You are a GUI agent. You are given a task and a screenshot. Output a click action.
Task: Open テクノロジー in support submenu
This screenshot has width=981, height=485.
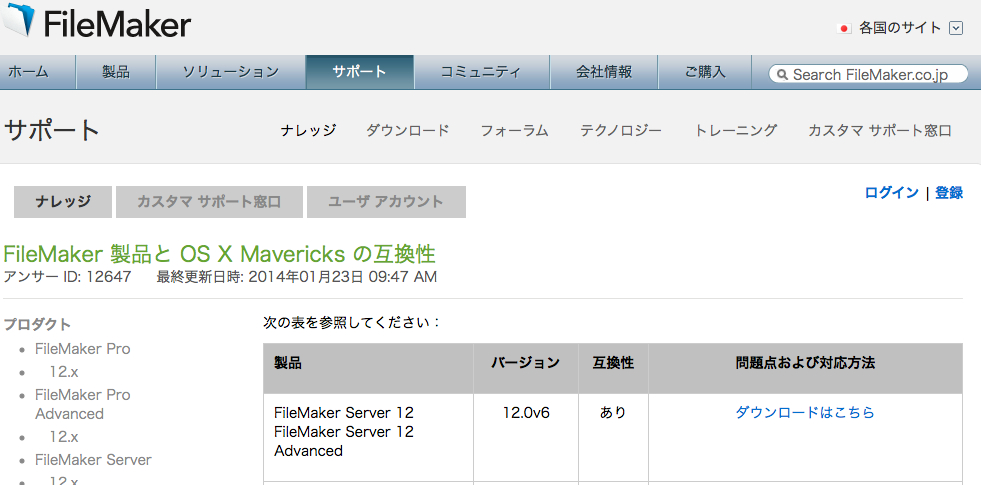[621, 130]
